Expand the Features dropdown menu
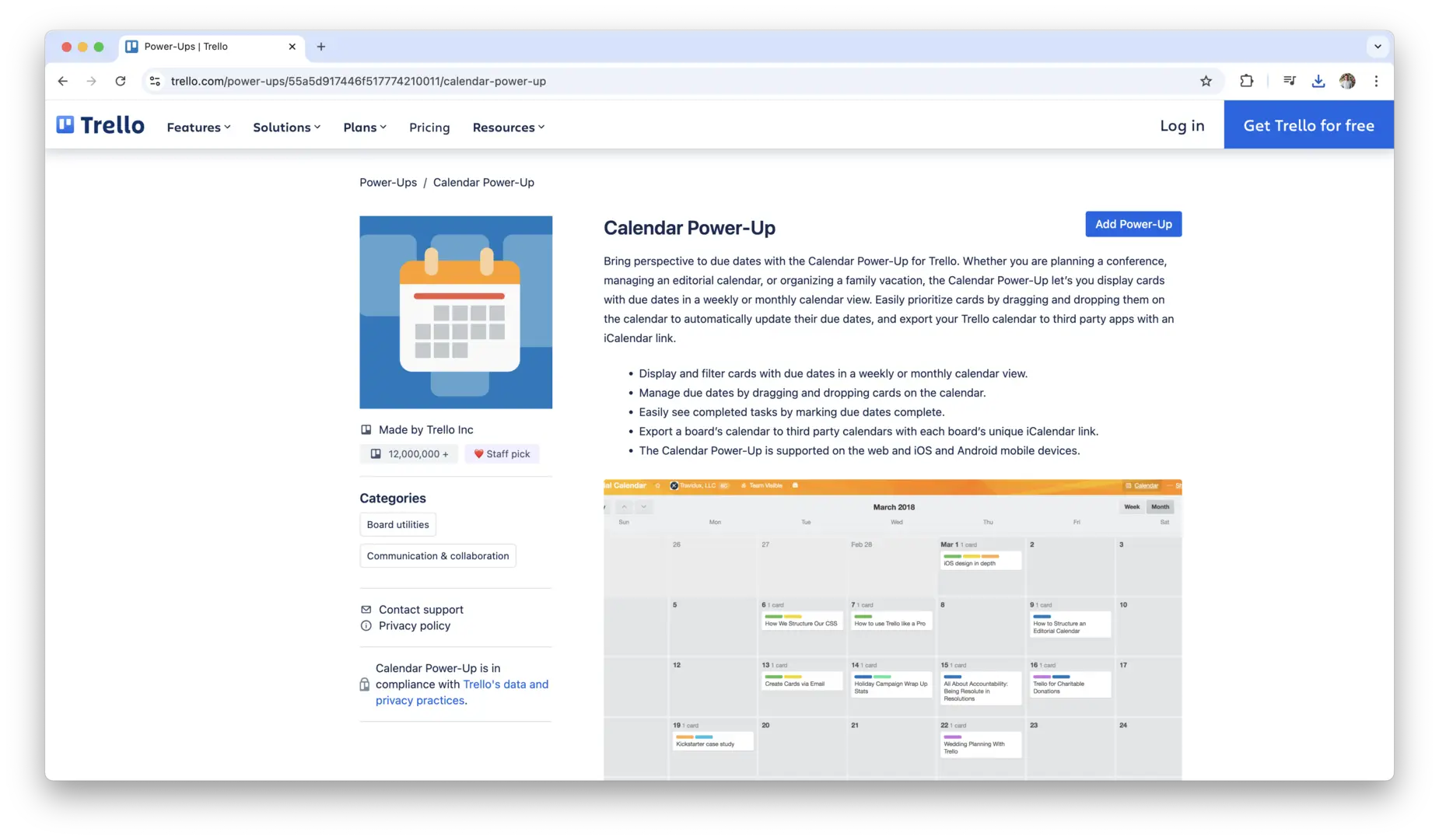 pyautogui.click(x=198, y=128)
